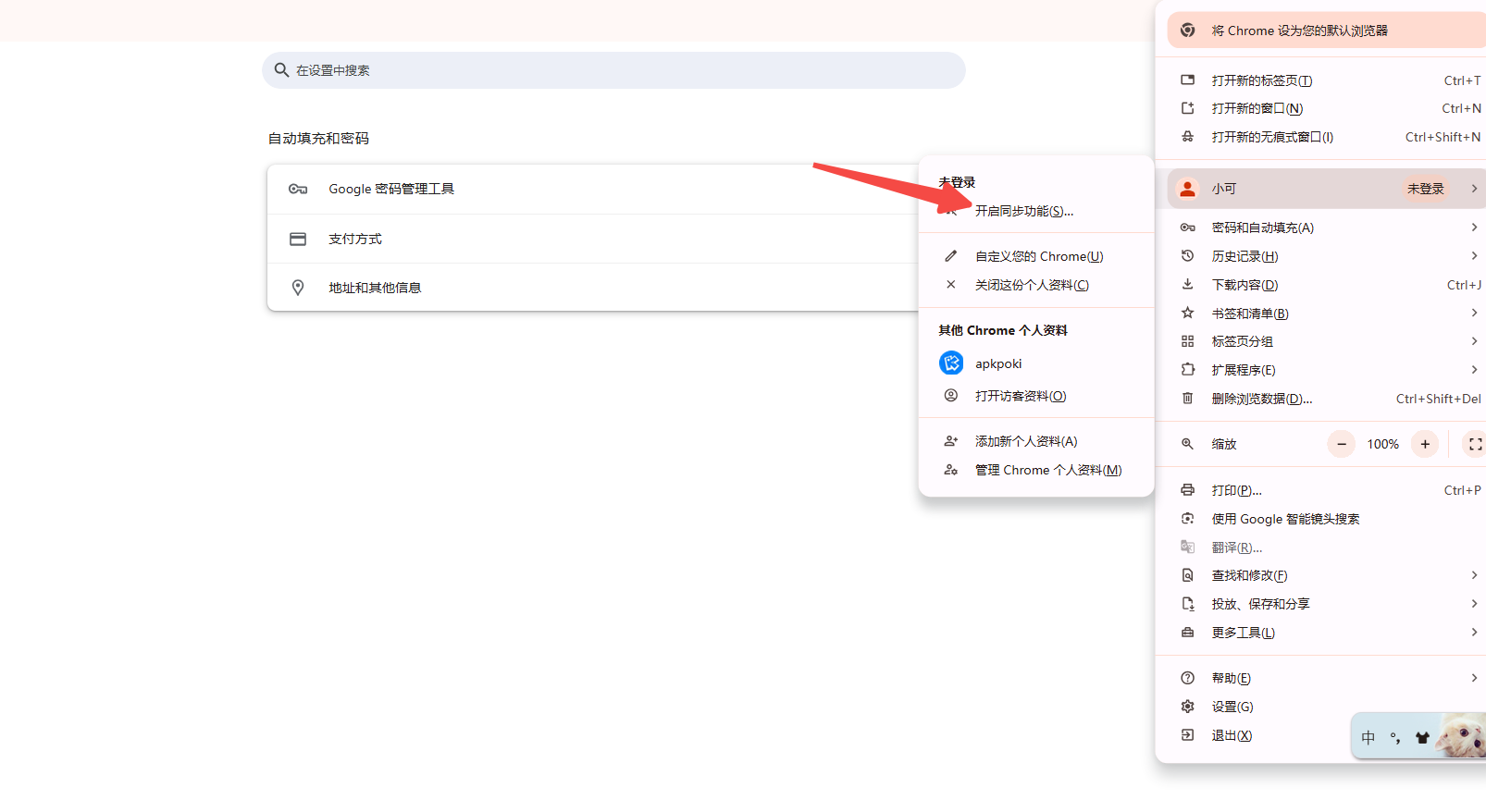Click the Chrome logo icon in default browser banner
This screenshot has height=812, width=1486.
[1188, 31]
